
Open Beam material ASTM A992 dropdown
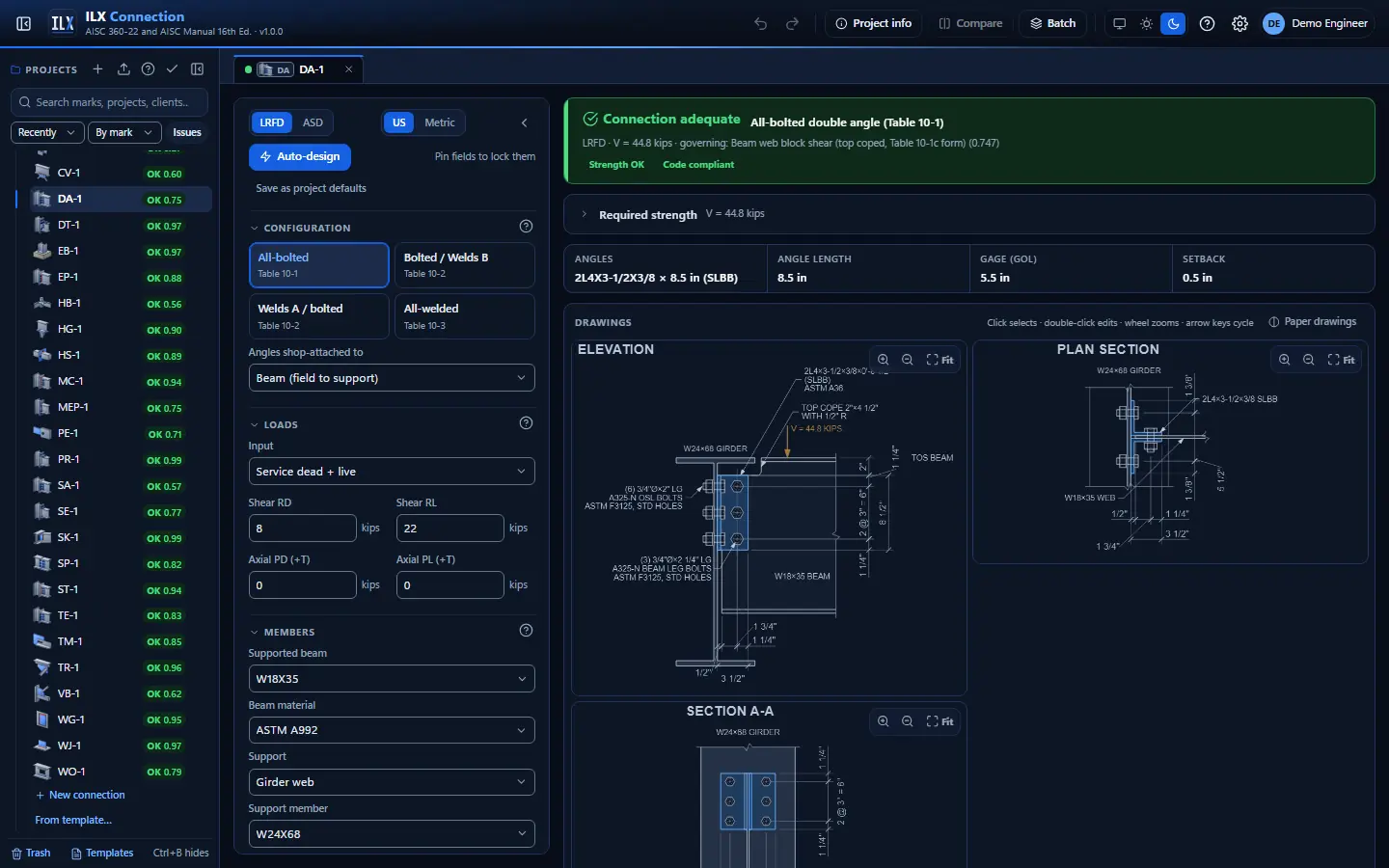pyautogui.click(x=391, y=730)
